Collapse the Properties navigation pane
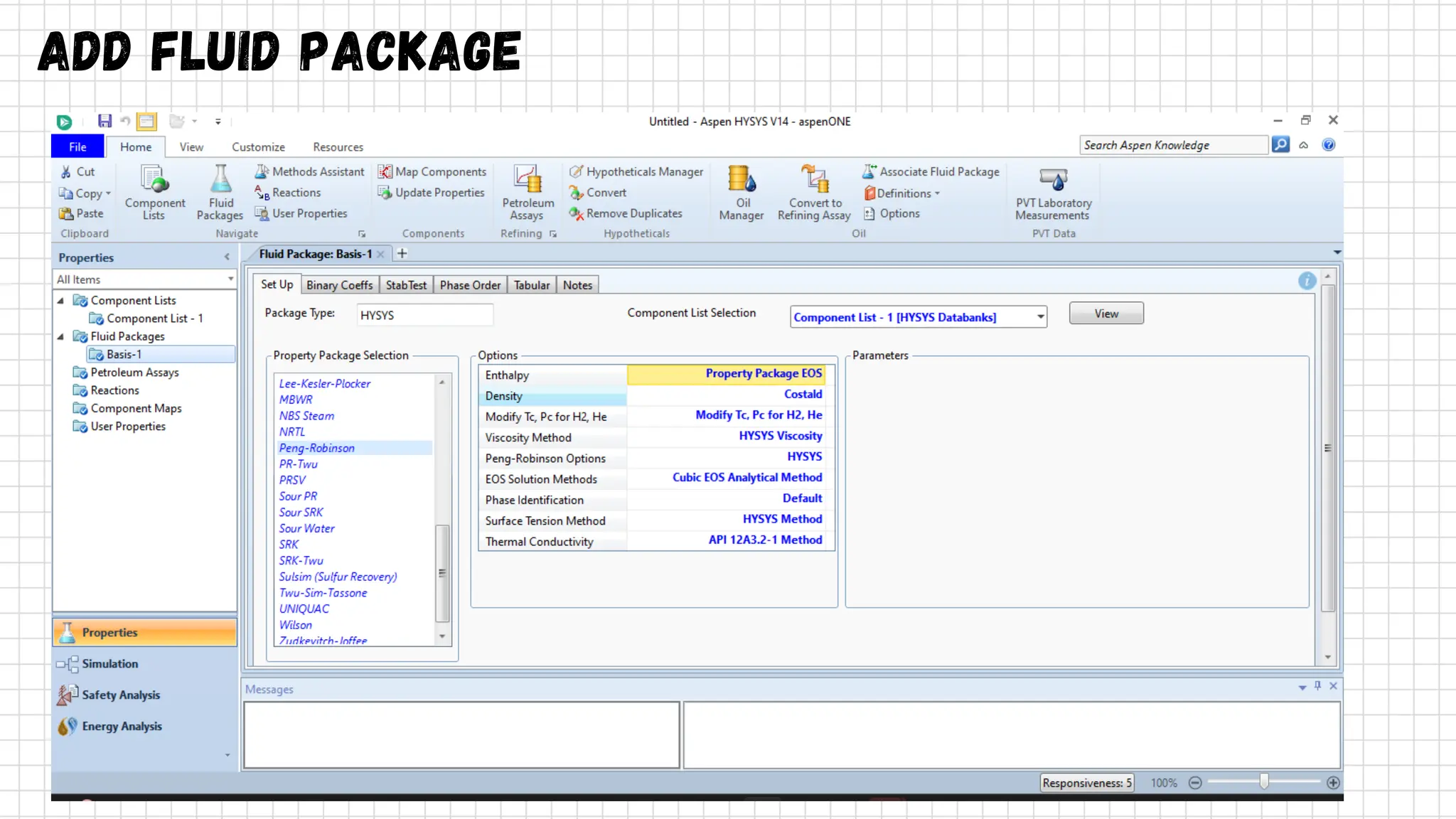The height and width of the screenshot is (819, 1456). pos(227,257)
